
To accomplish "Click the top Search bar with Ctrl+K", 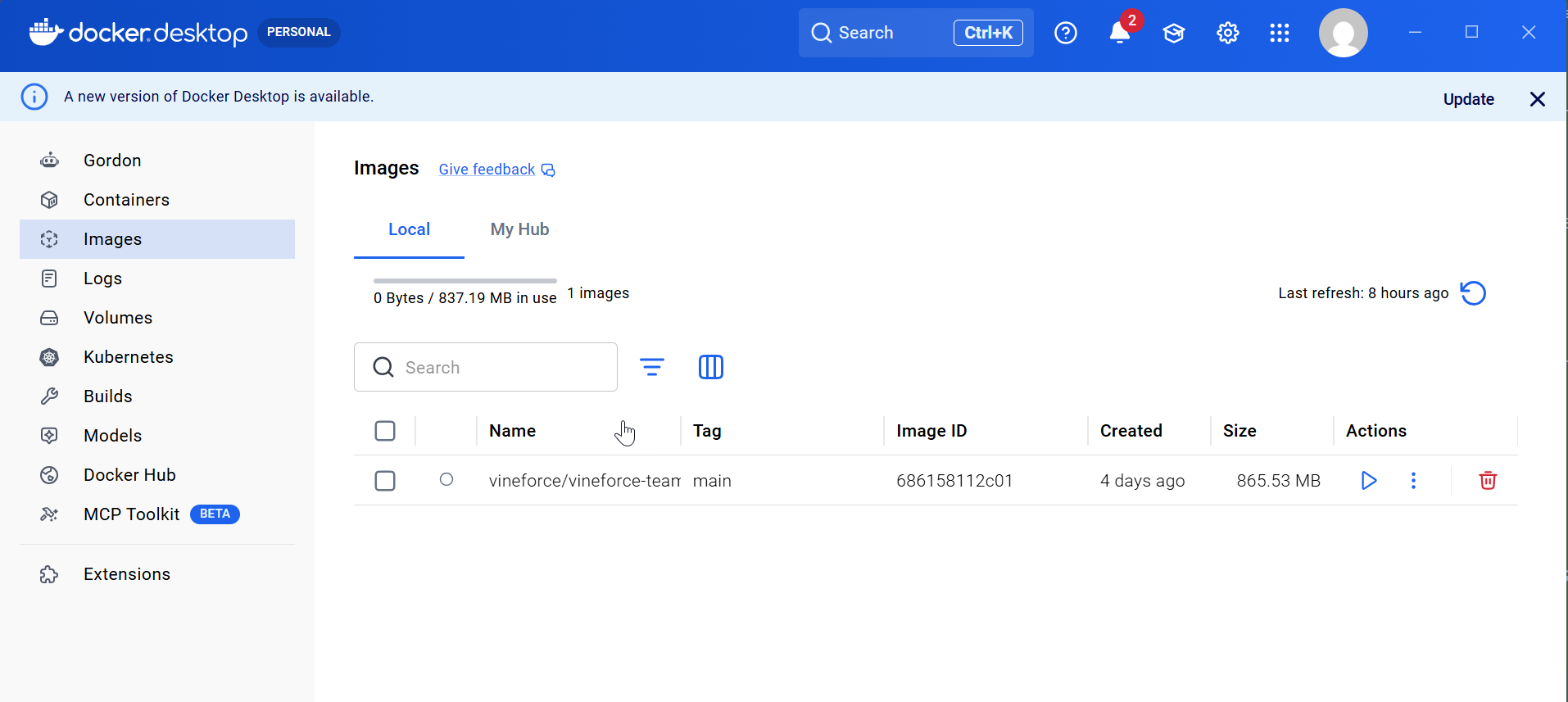I will [x=916, y=33].
